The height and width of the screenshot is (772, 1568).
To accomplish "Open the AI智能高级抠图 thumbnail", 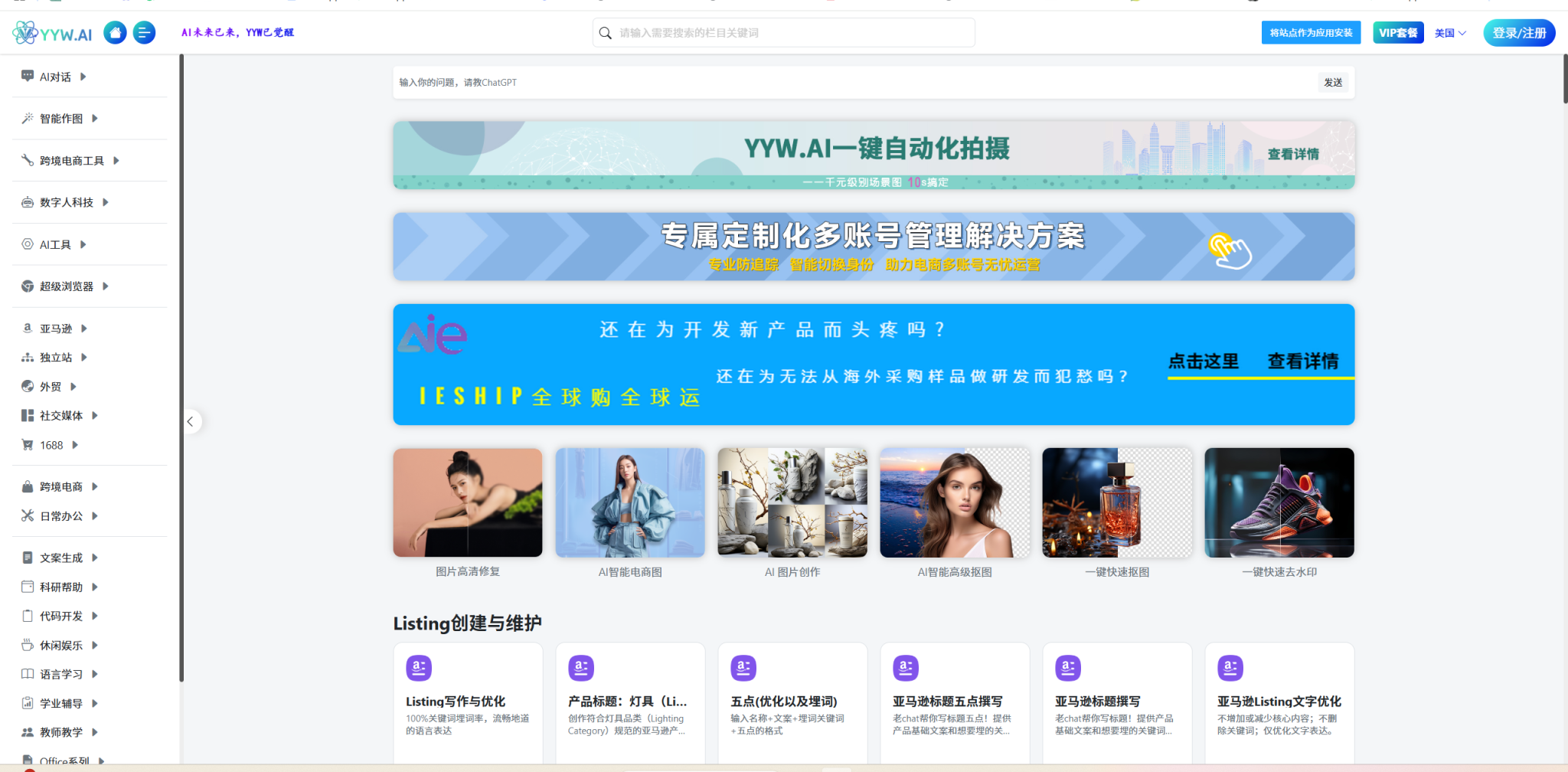I will [955, 502].
